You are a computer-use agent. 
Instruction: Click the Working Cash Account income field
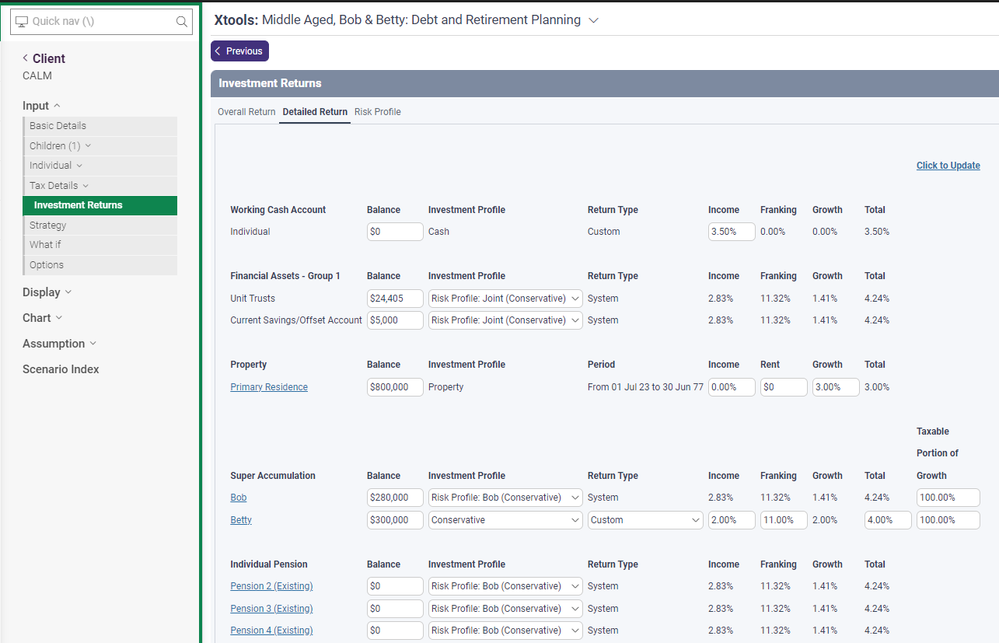(731, 232)
